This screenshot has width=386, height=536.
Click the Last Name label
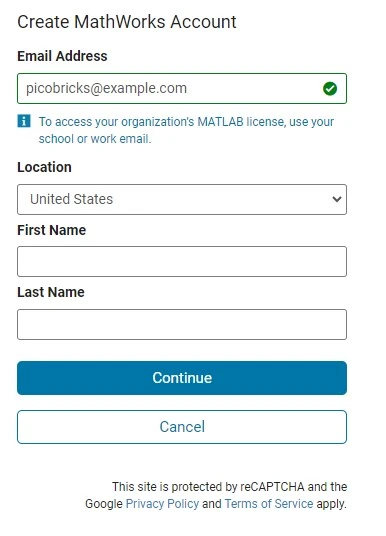(x=51, y=292)
